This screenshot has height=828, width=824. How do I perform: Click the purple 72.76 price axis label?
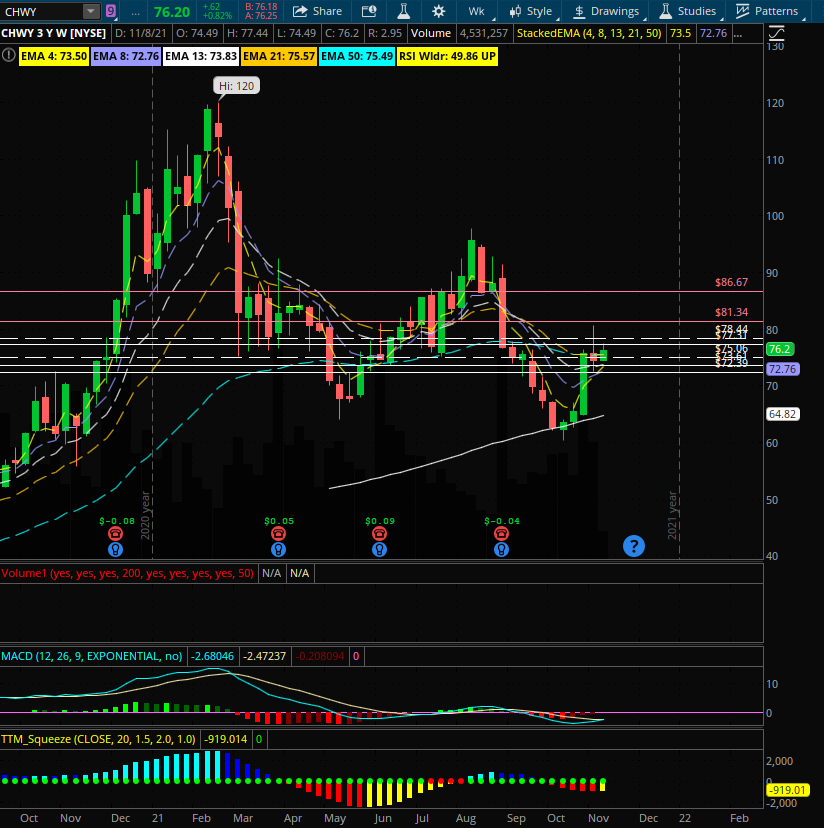click(x=782, y=369)
